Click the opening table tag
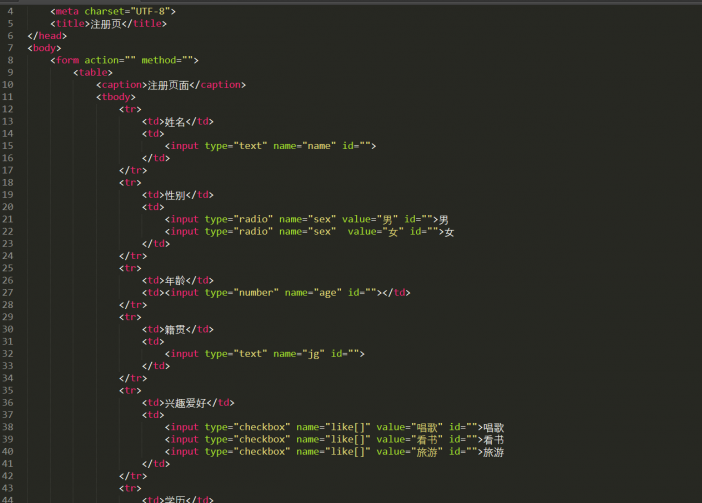Image resolution: width=702 pixels, height=503 pixels. [93, 72]
